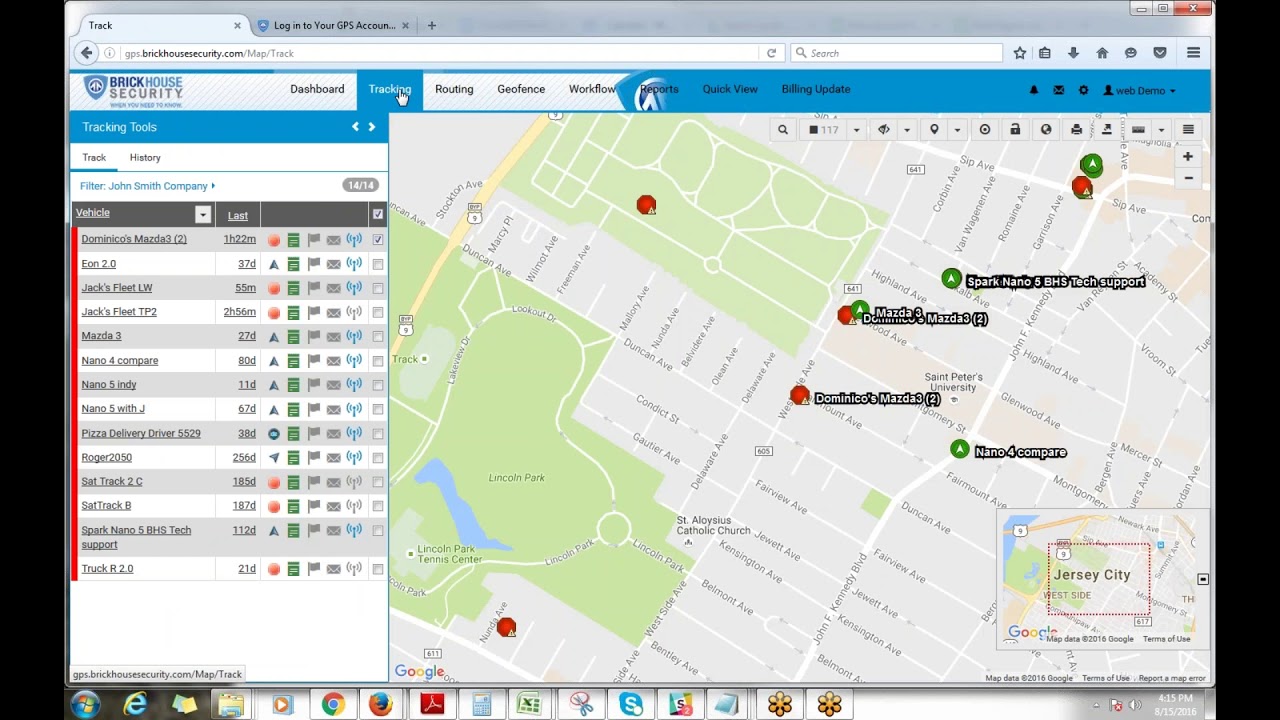Viewport: 1280px width, 720px height.
Task: Open the map search tool
Action: click(783, 130)
